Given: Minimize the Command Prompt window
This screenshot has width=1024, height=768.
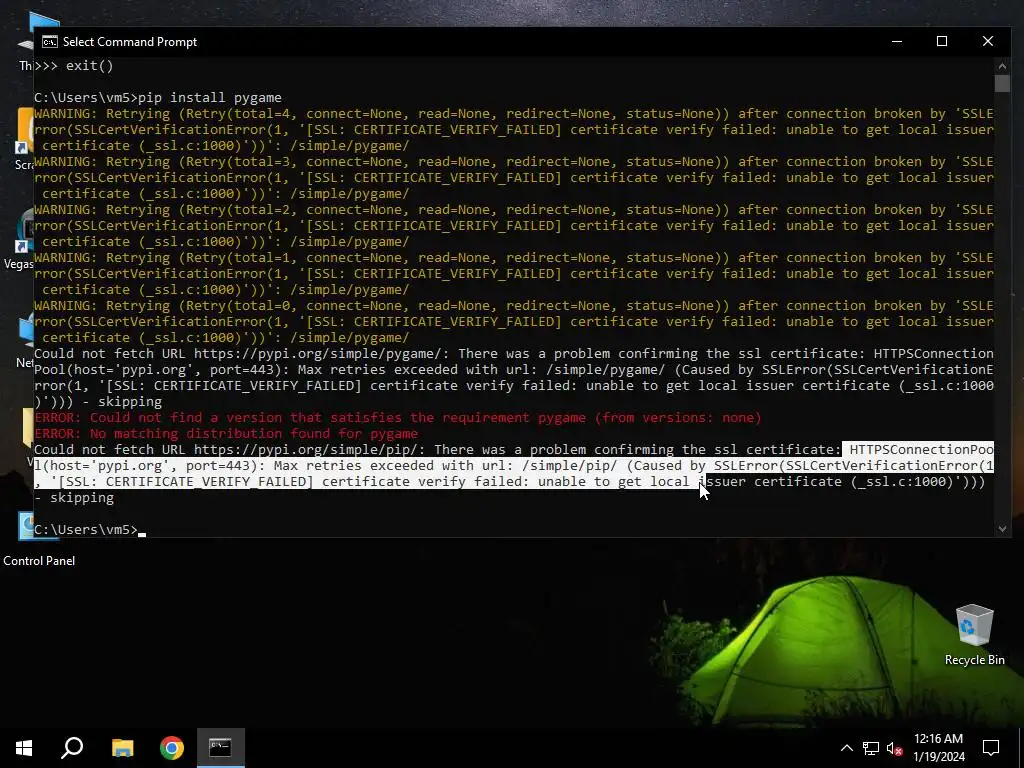Looking at the screenshot, I should click(897, 41).
